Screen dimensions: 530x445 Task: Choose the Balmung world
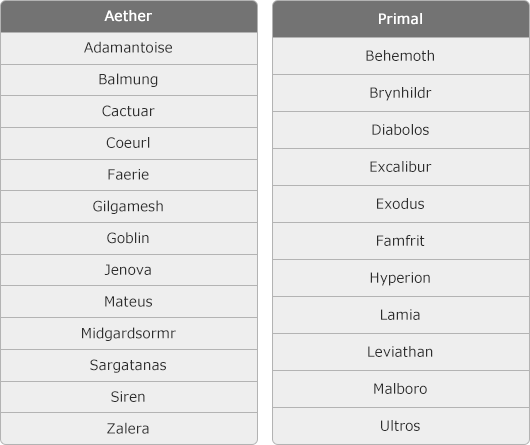point(129,80)
